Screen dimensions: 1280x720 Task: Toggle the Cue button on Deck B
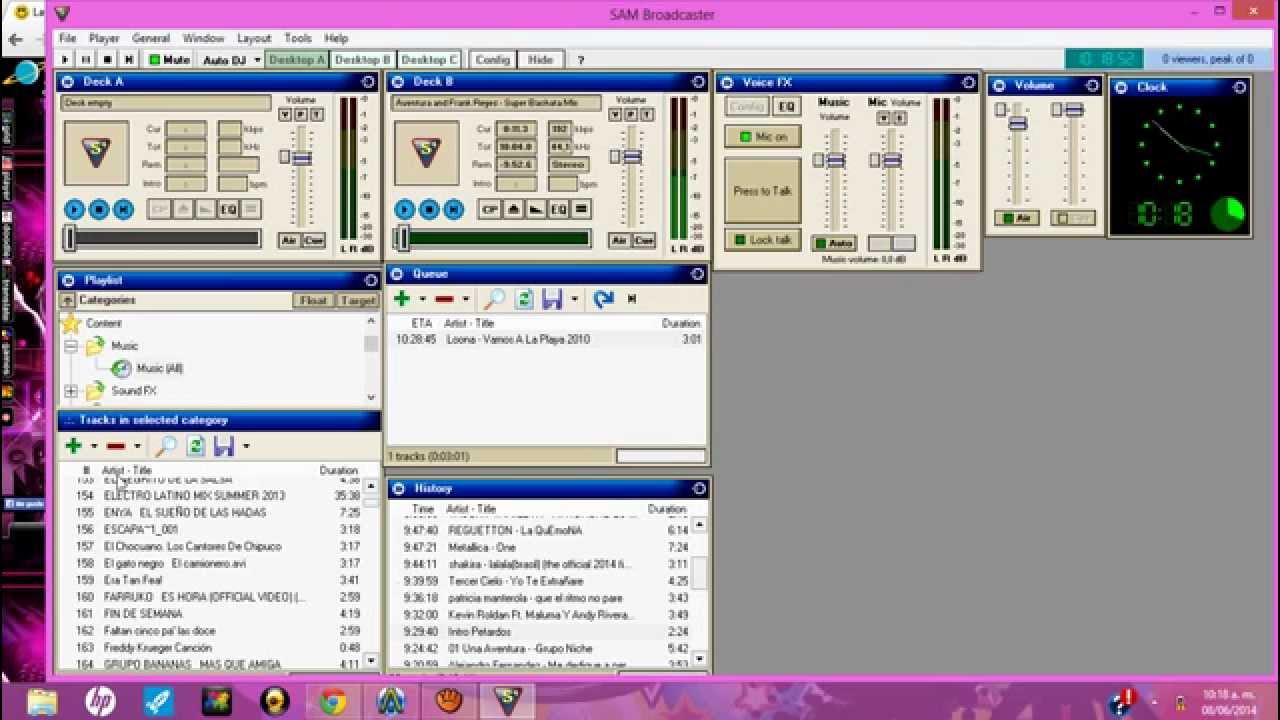[644, 240]
